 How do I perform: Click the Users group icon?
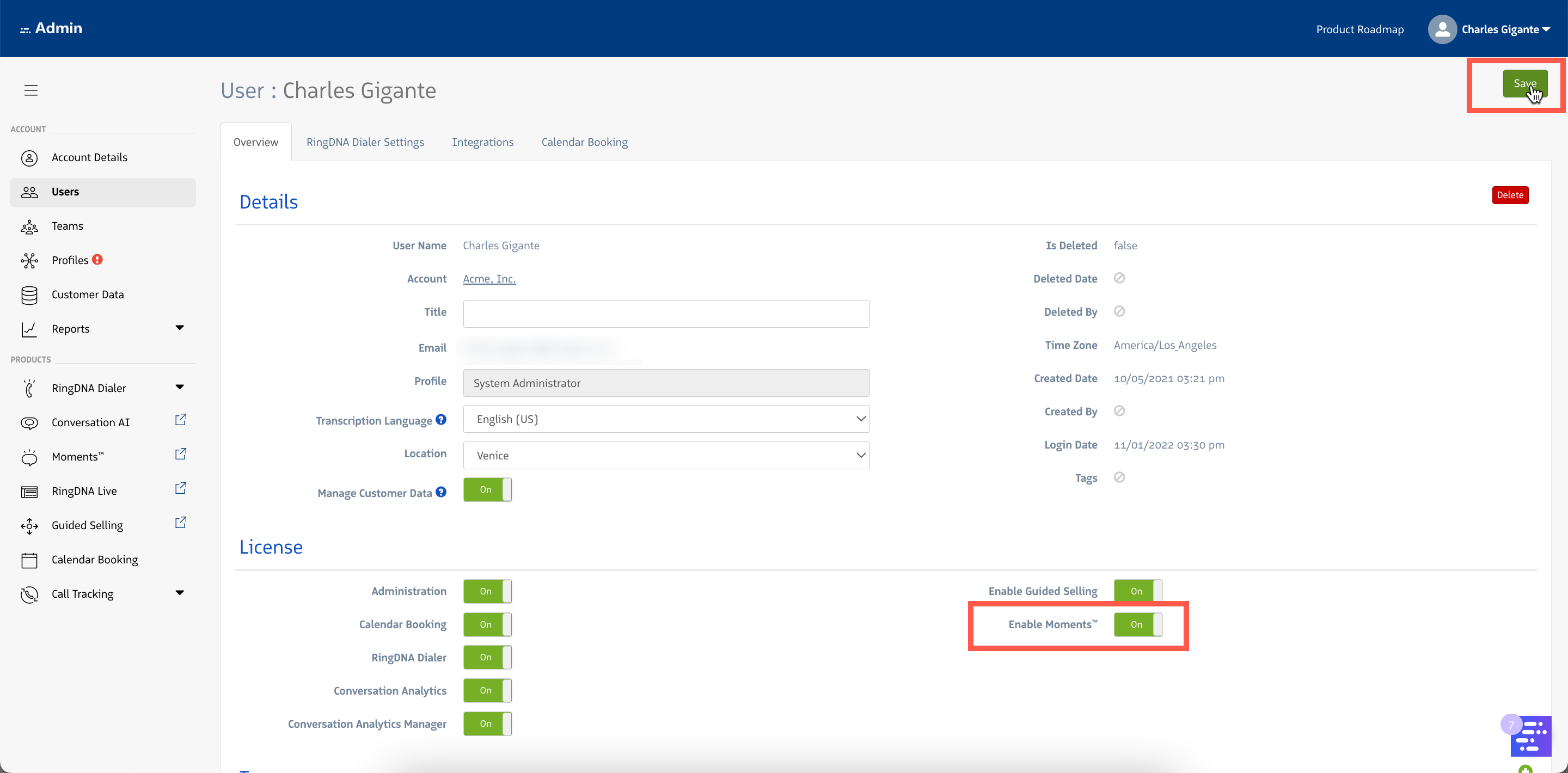tap(29, 192)
